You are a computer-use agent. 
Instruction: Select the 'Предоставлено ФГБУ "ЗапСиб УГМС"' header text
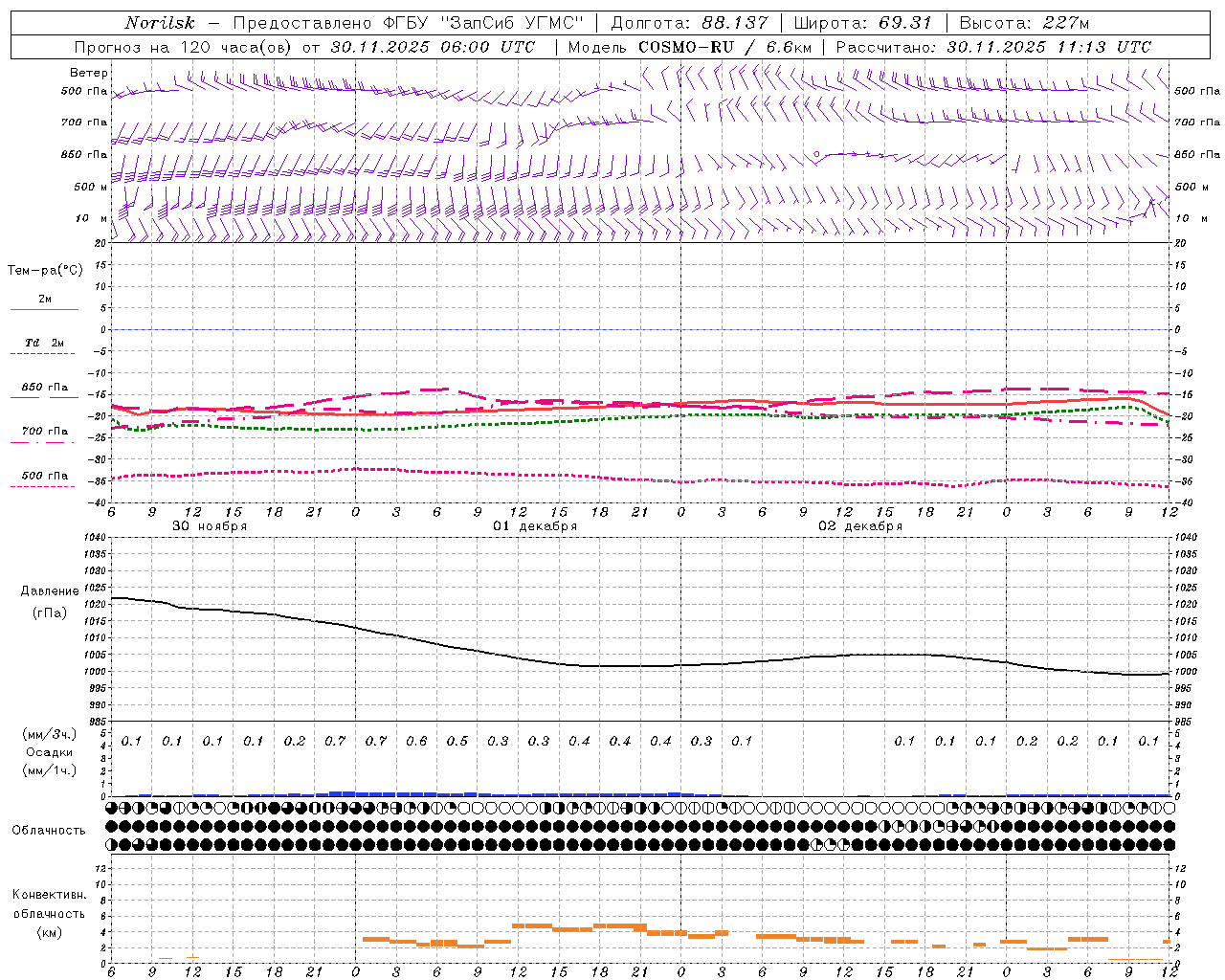tap(409, 23)
